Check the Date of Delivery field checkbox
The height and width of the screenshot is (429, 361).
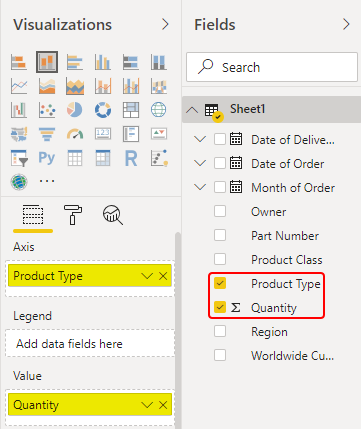220,139
